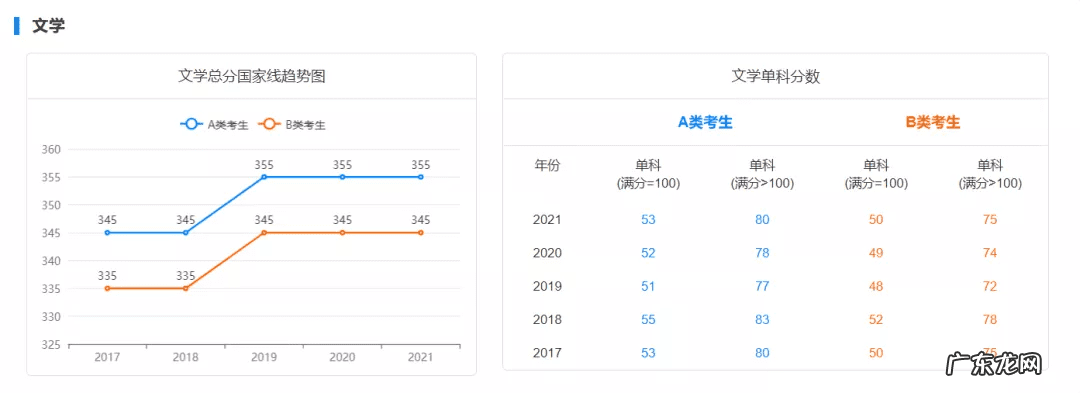Click 2019 row B类 score 72
Screen dimensions: 1080x393
point(990,286)
